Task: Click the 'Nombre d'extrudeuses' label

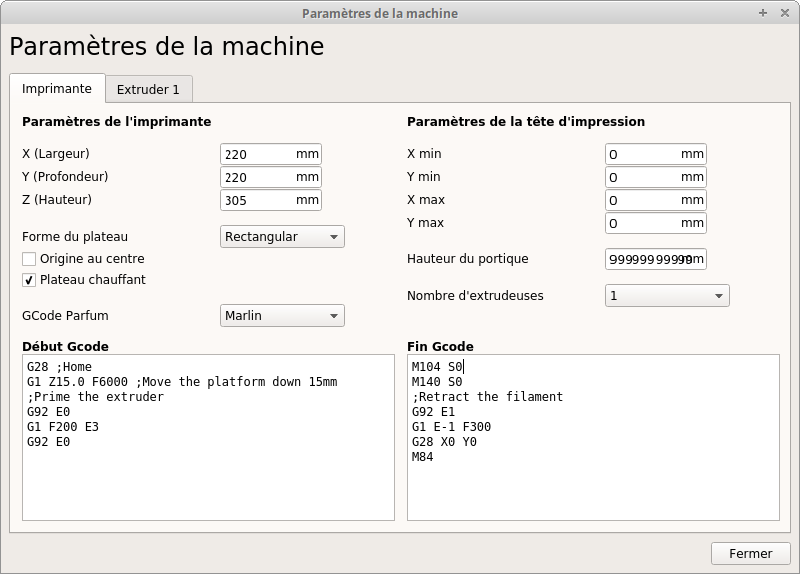Action: 475,296
